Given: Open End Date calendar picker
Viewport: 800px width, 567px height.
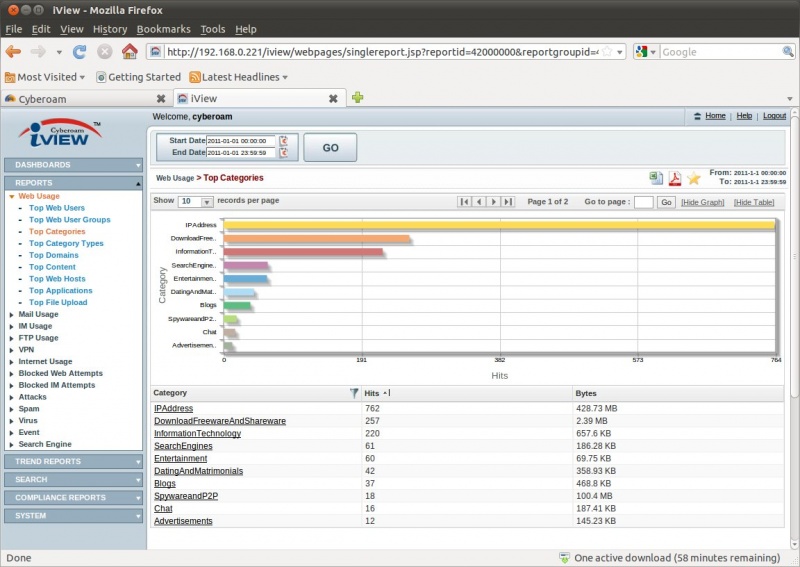Looking at the screenshot, I should pyautogui.click(x=283, y=153).
